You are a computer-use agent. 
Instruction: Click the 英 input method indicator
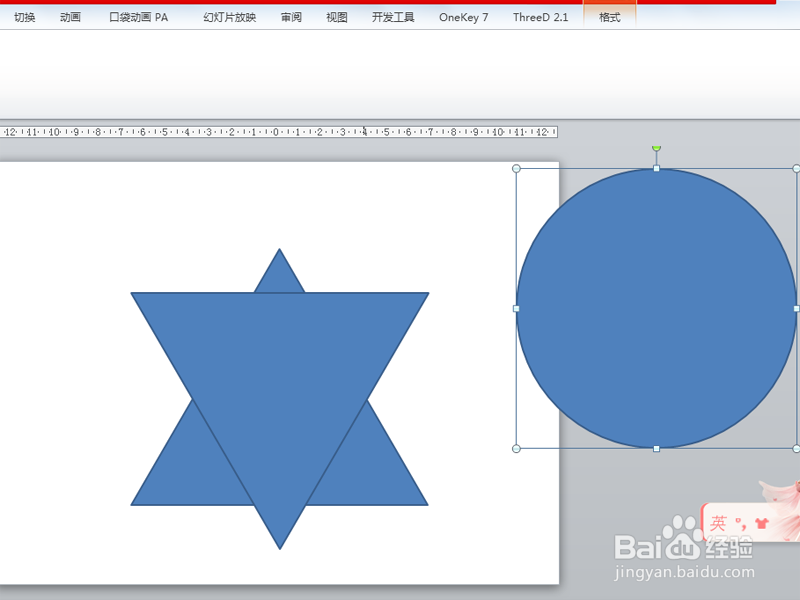point(718,523)
